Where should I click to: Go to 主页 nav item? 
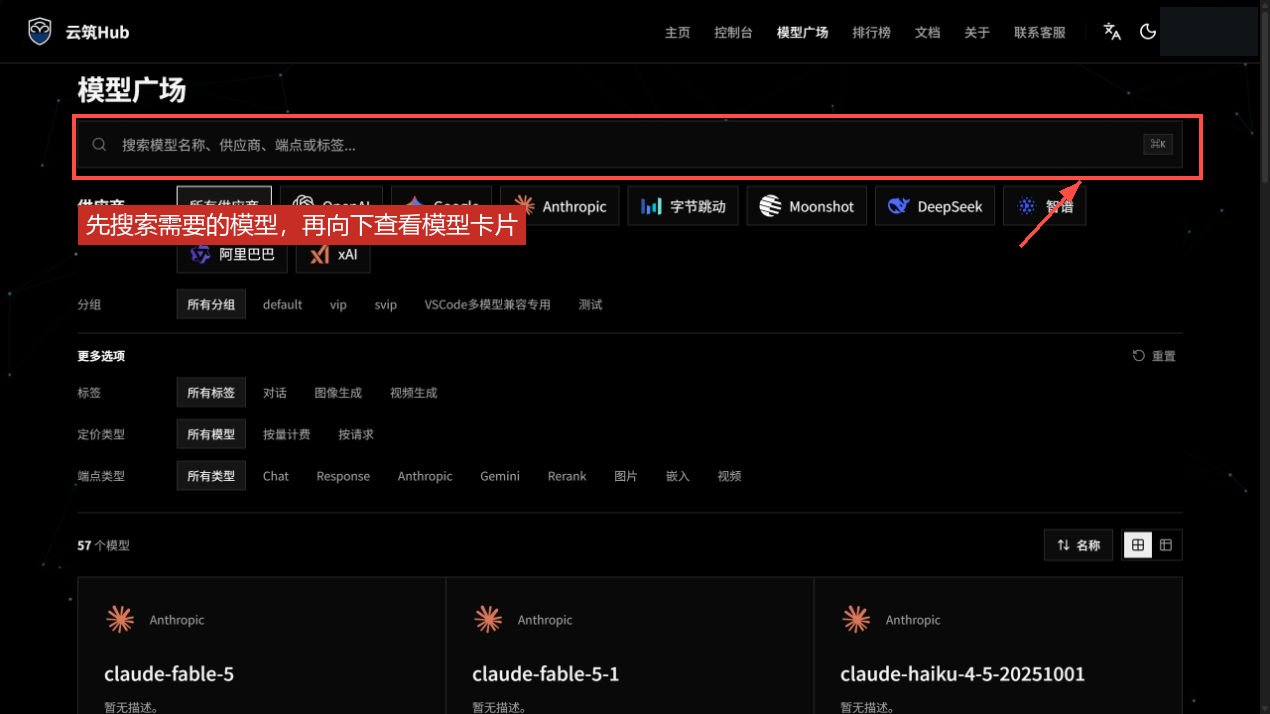pos(677,32)
